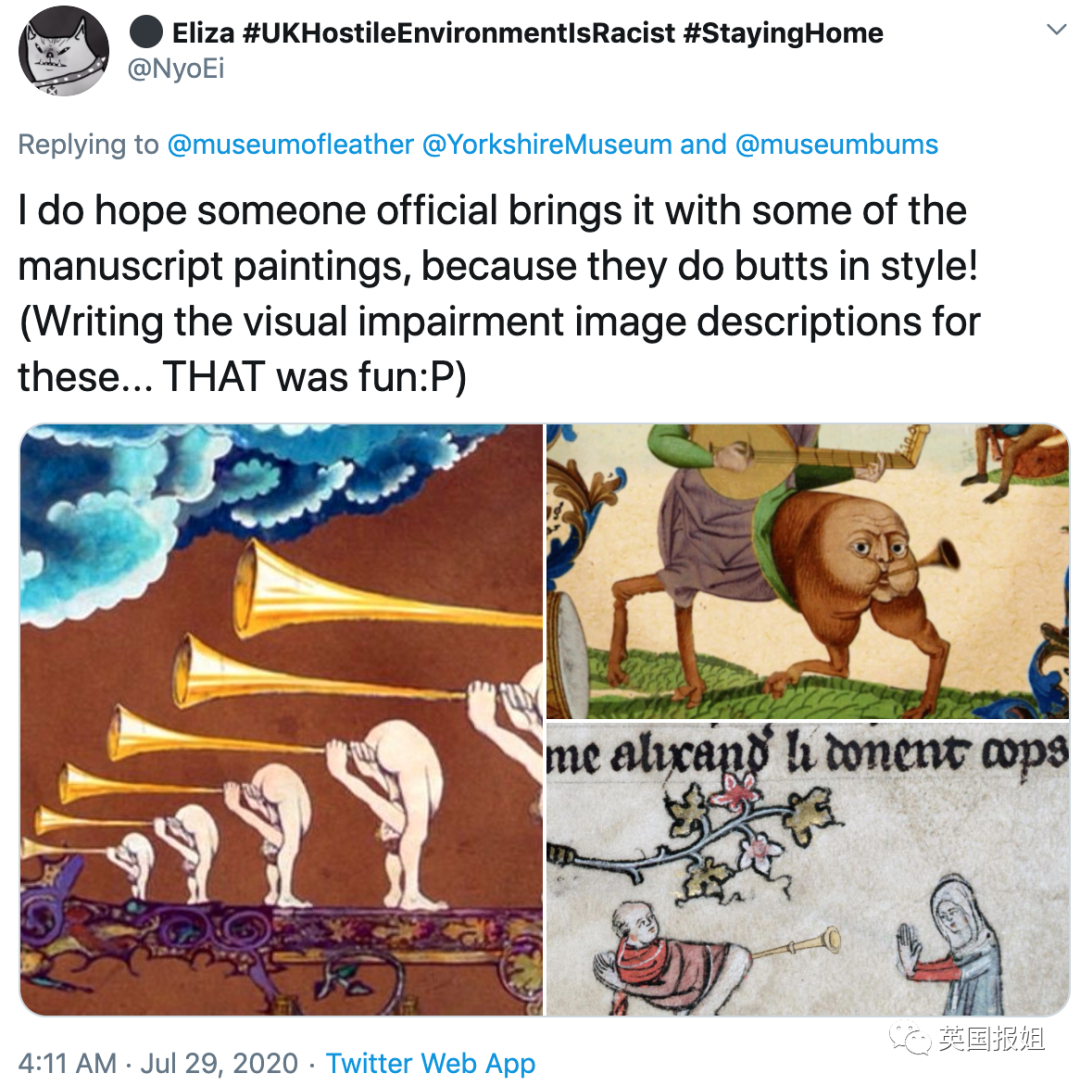1080x1086 pixels.
Task: Open the @museumofleather mention
Action: click(290, 145)
